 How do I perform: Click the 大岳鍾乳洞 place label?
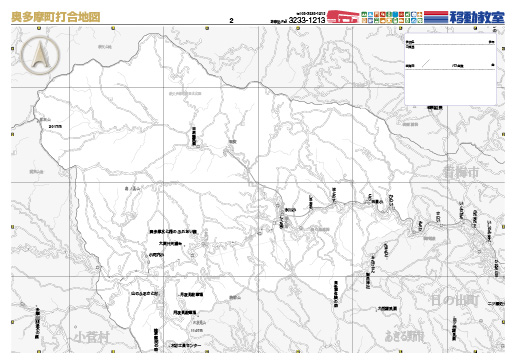(387, 309)
